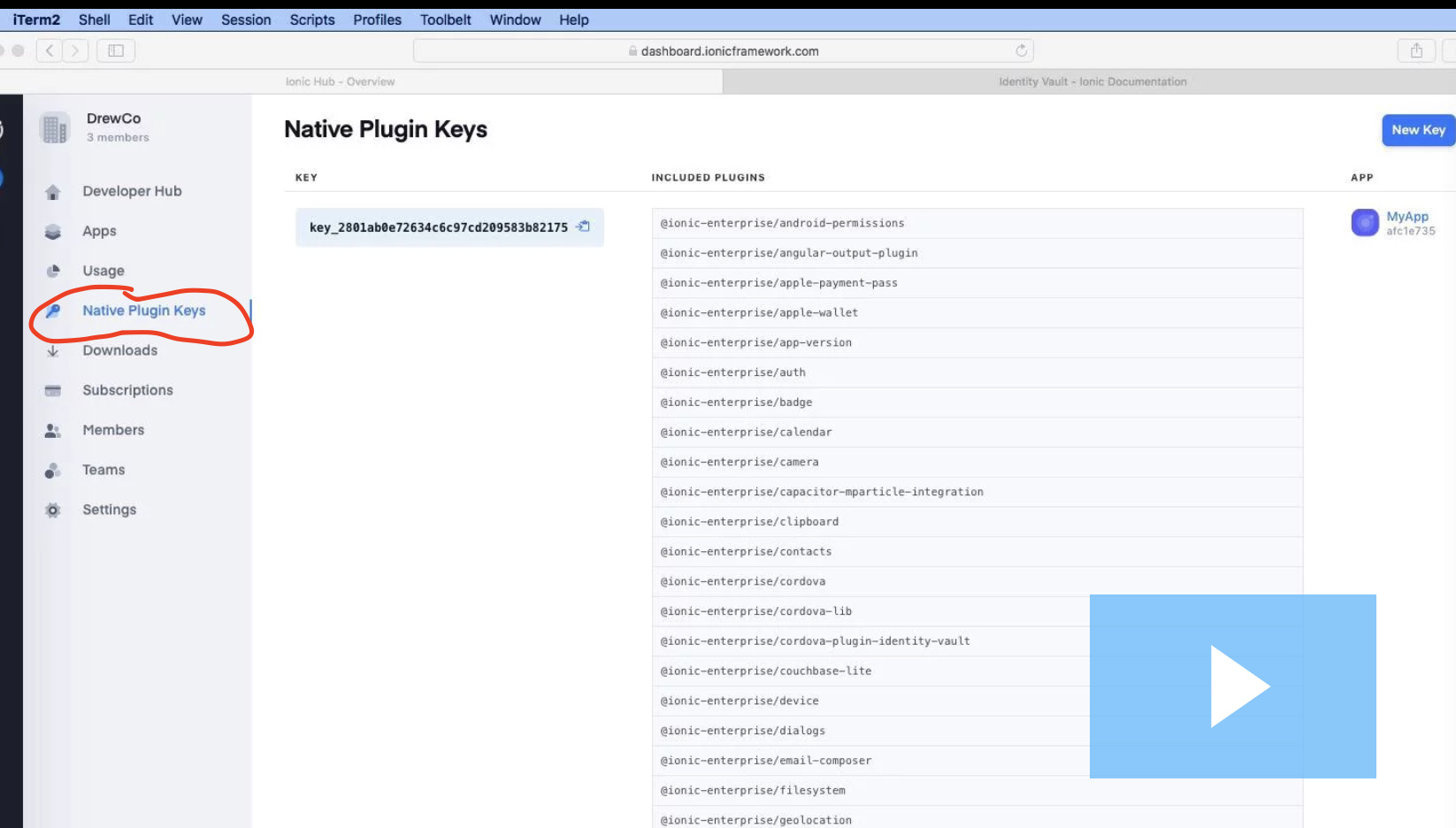Switch to Ionic Hub - Overview tab
This screenshot has height=828, width=1456.
pyautogui.click(x=361, y=81)
